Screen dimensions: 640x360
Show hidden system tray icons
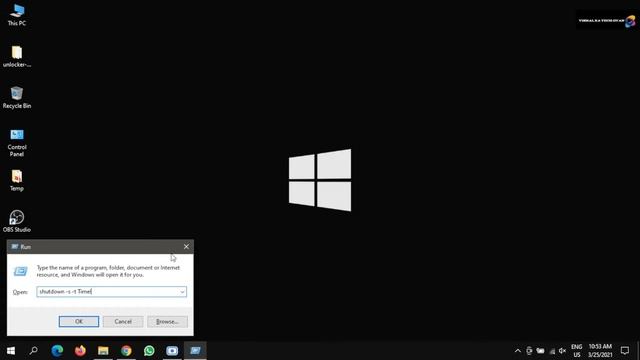pos(518,351)
